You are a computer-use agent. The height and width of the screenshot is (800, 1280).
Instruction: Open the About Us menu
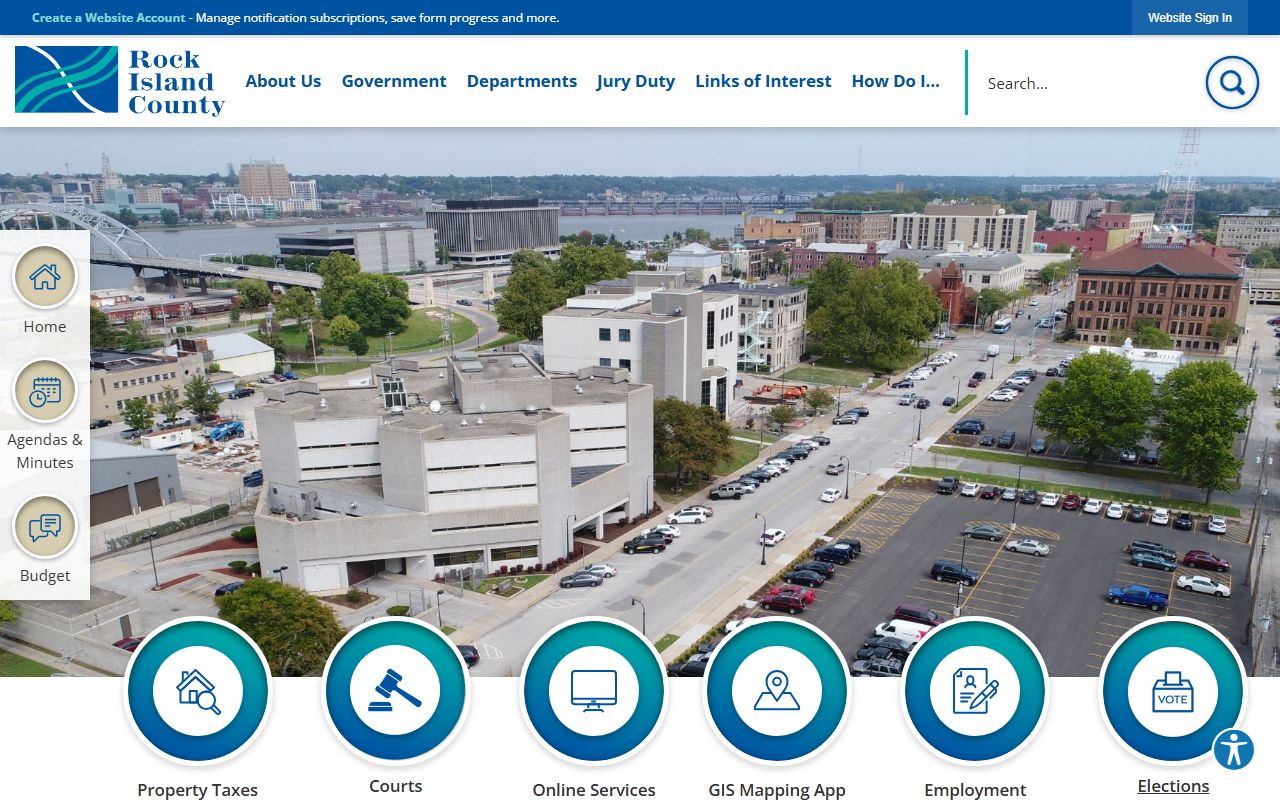pos(283,81)
